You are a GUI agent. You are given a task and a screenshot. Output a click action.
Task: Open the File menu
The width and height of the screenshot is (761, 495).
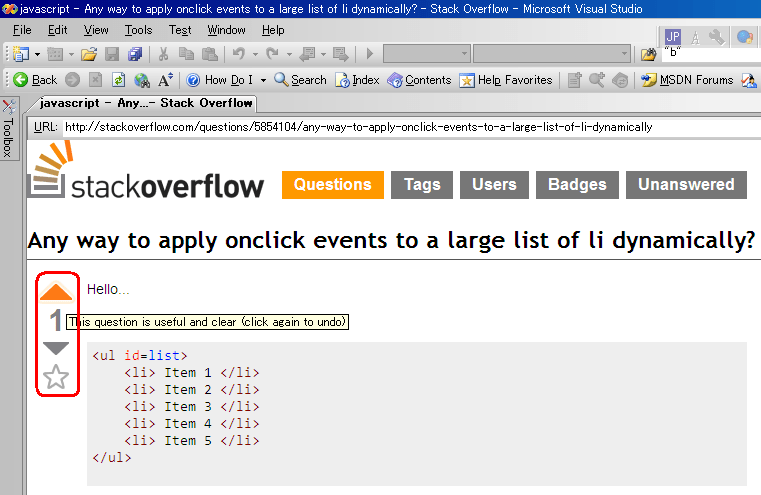point(22,30)
